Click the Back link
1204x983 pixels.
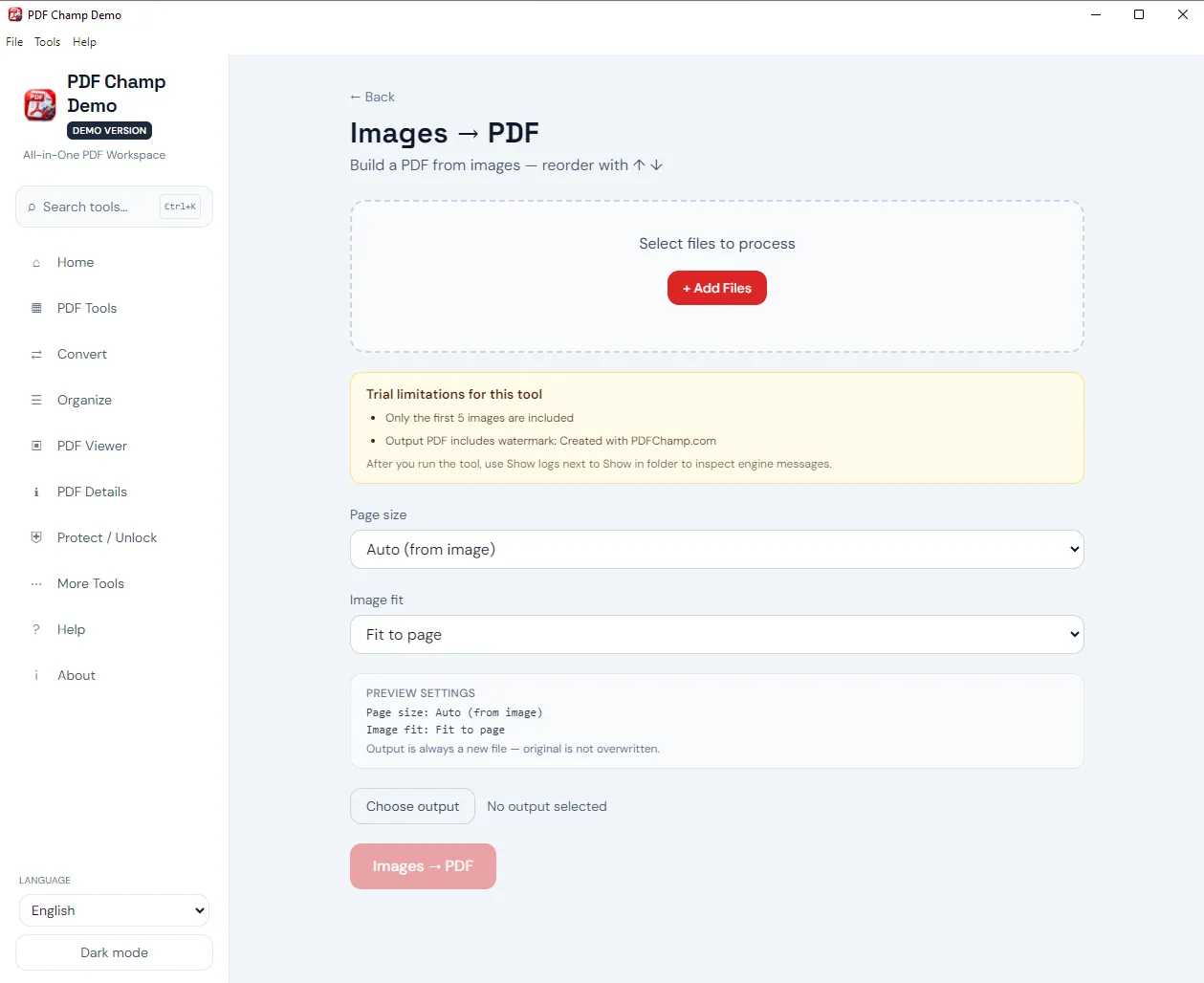pyautogui.click(x=372, y=97)
